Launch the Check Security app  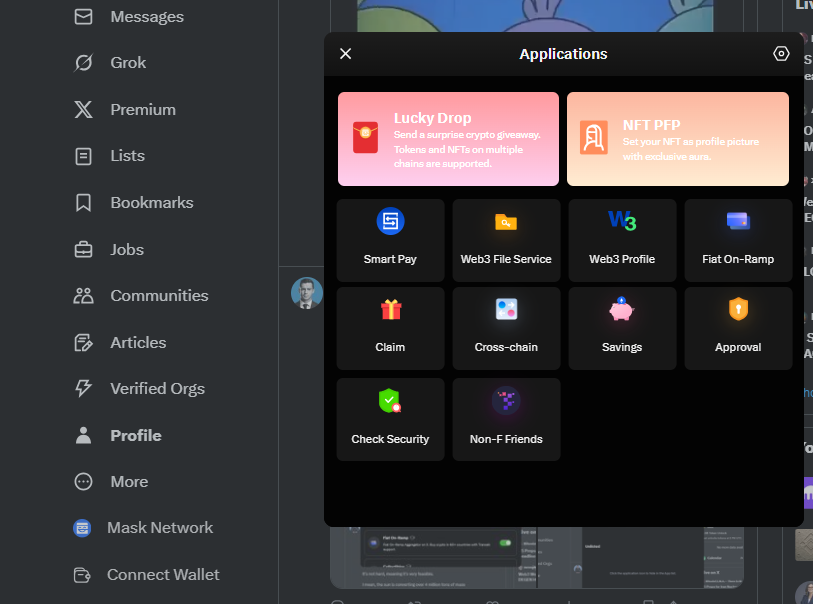coord(390,419)
